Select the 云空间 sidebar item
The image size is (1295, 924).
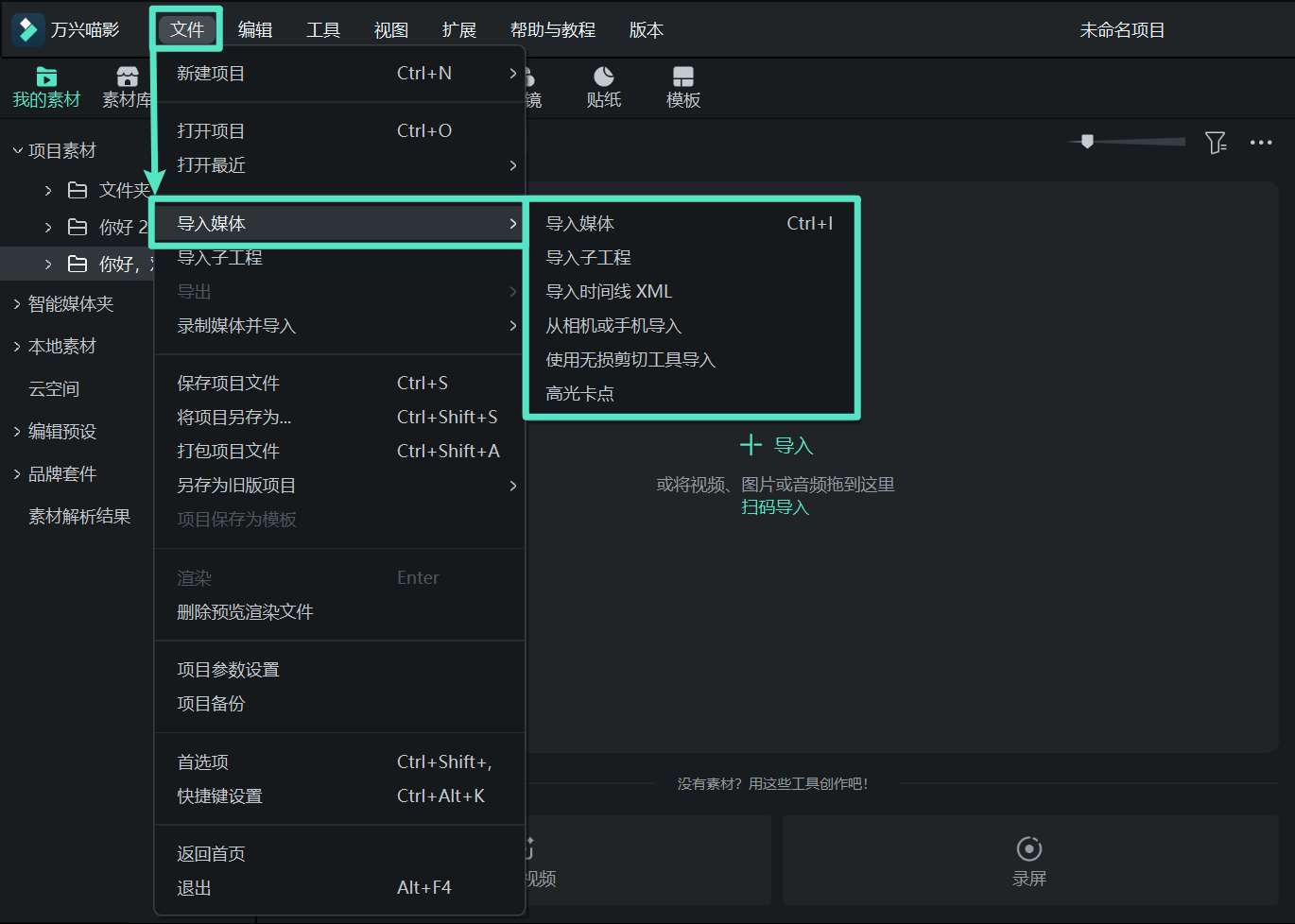click(54, 388)
